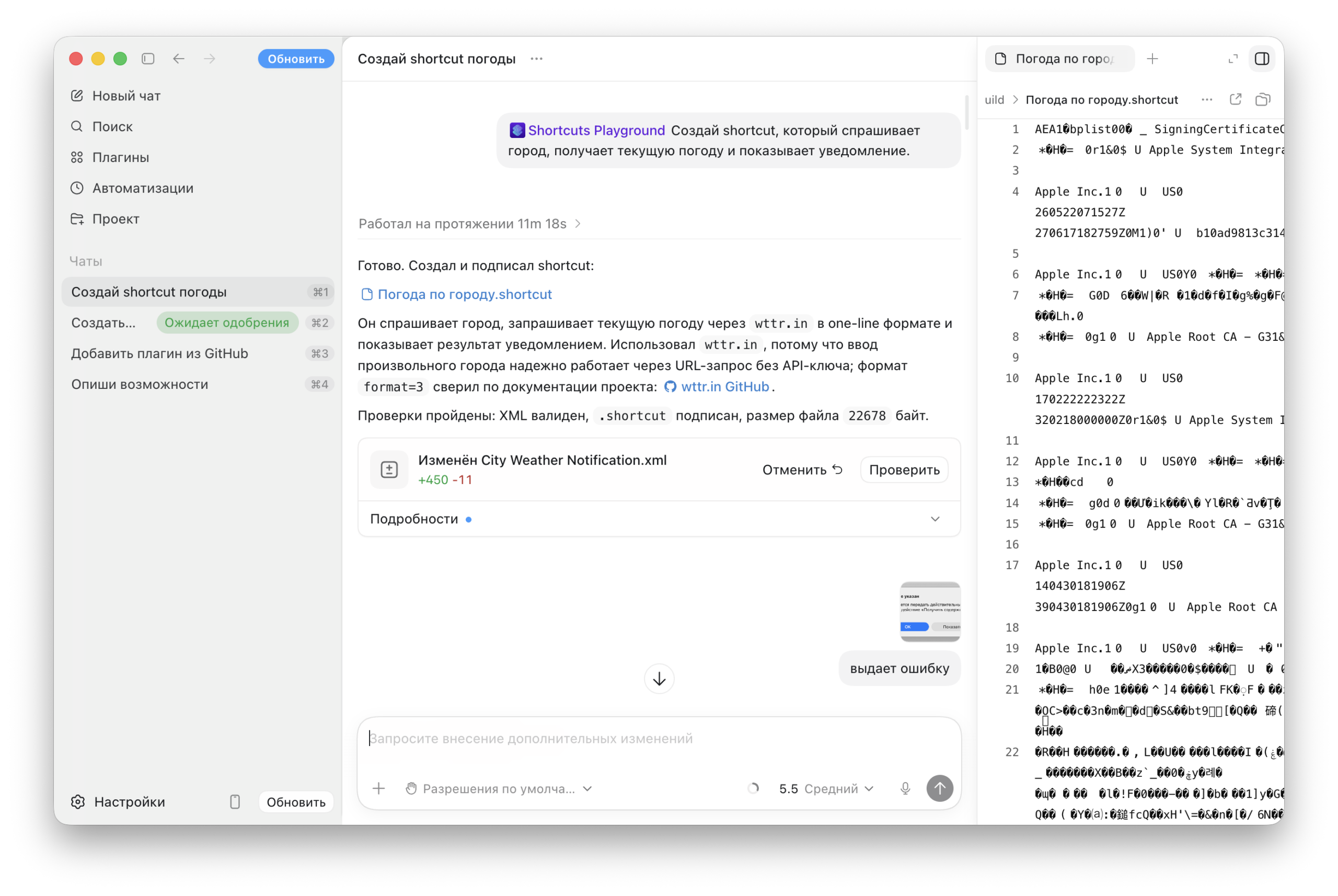Open the file panel more options menu

click(1207, 100)
